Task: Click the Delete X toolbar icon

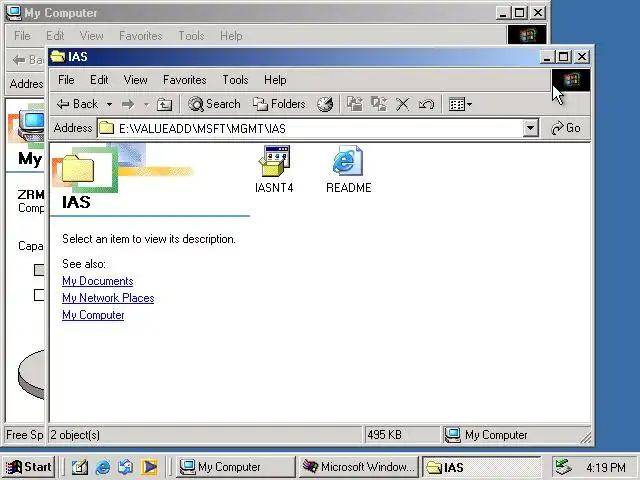Action: coord(402,104)
